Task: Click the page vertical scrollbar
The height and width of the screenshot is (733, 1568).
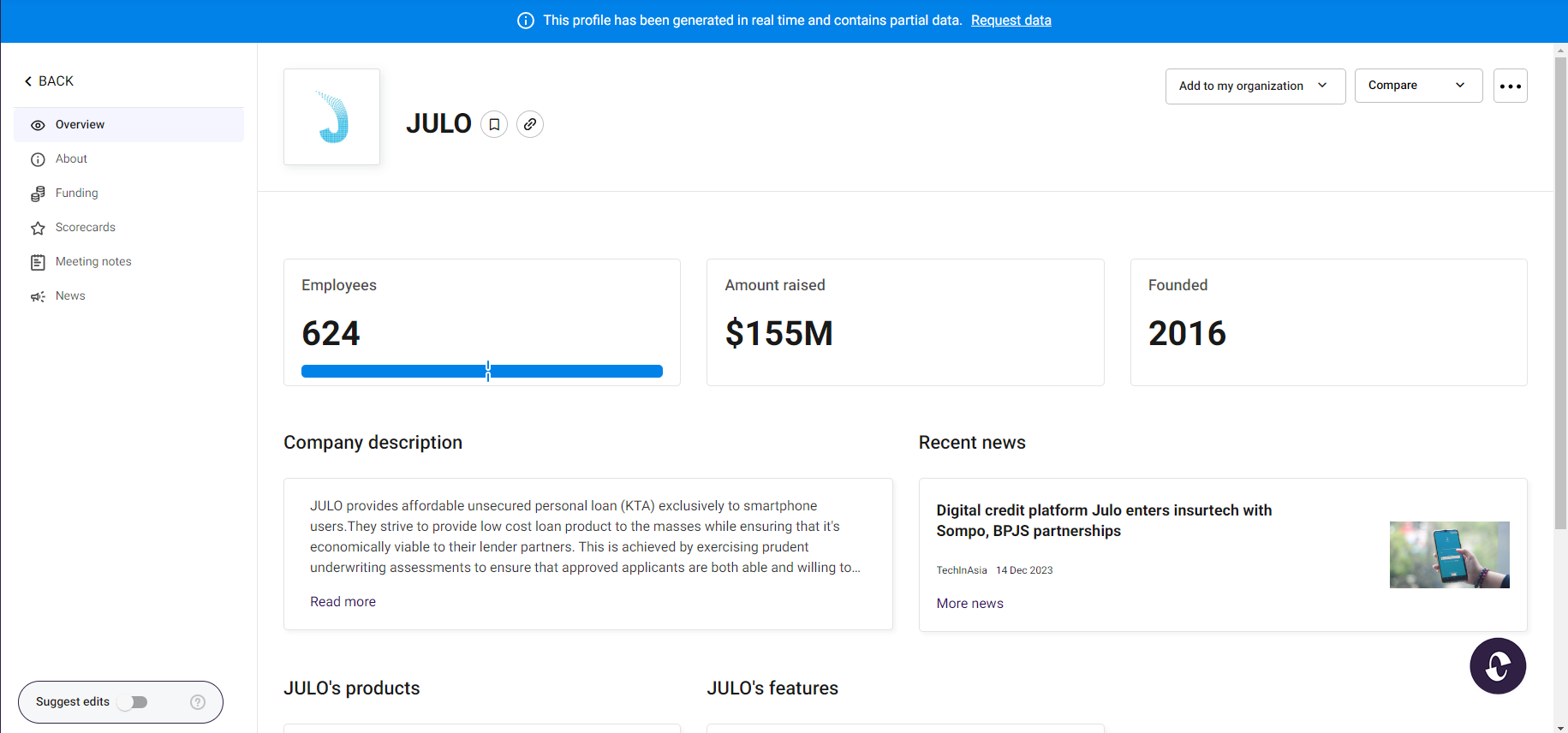Action: click(x=1561, y=292)
